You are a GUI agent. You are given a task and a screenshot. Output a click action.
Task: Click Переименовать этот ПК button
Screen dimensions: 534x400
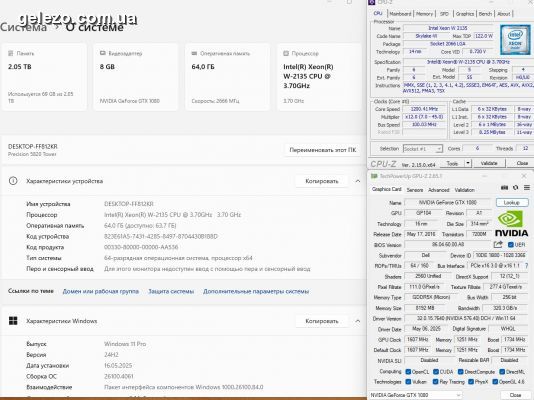pos(322,150)
